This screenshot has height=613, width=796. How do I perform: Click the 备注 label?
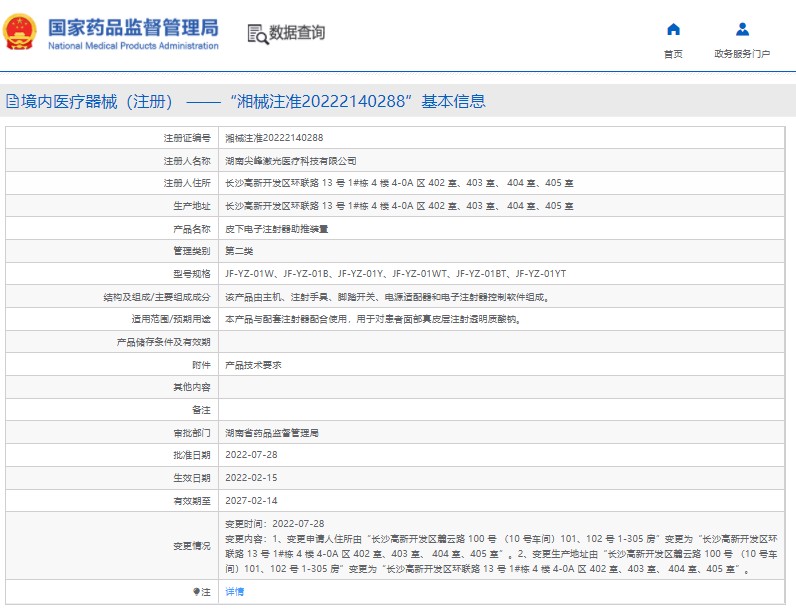click(201, 410)
